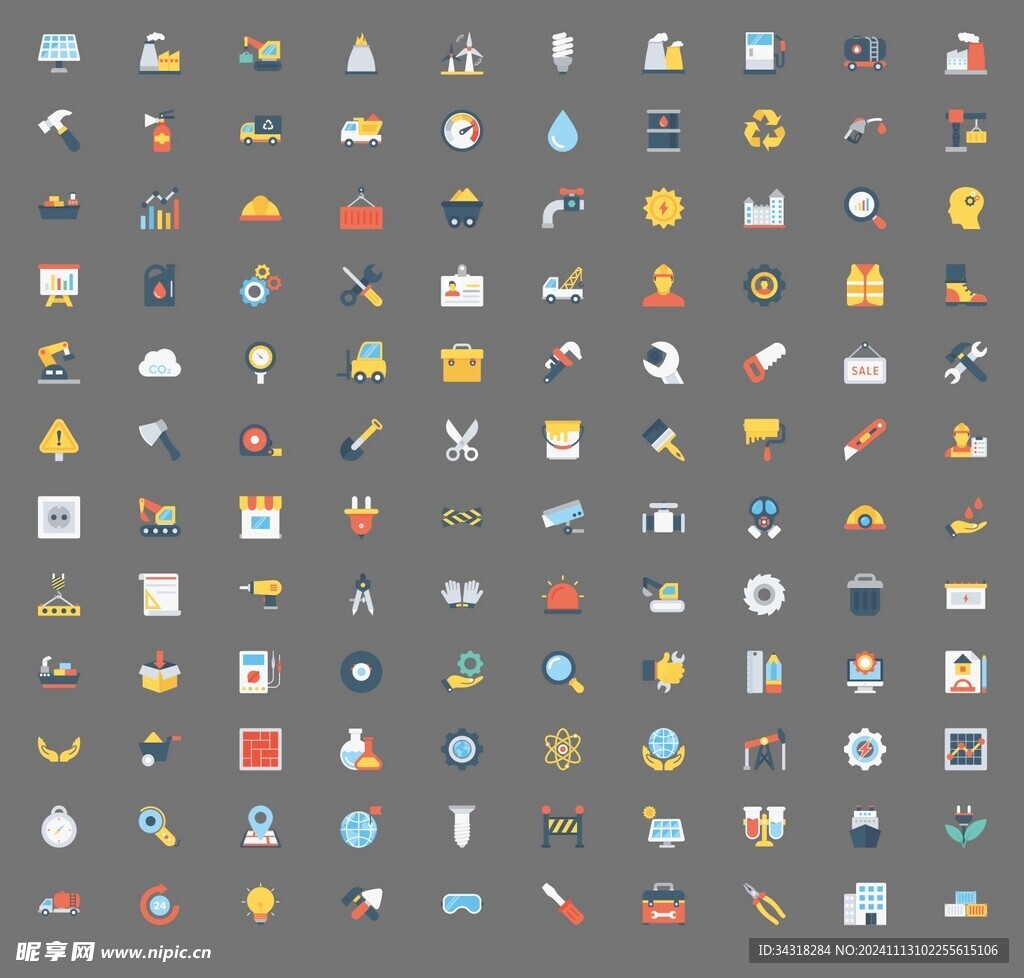
Task: Choose the yellow recycling arrows icon
Action: click(764, 131)
